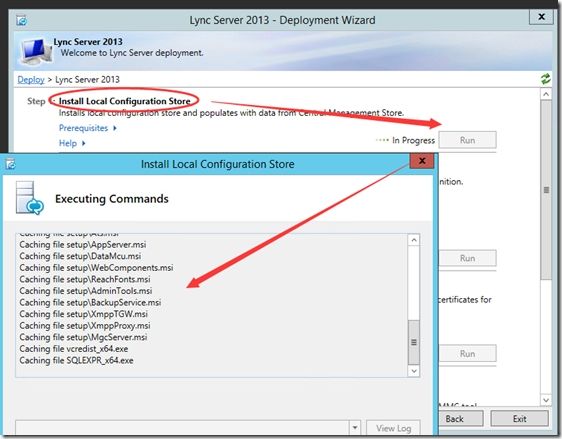Click the 'Executing Commands' heading

(x=111, y=199)
